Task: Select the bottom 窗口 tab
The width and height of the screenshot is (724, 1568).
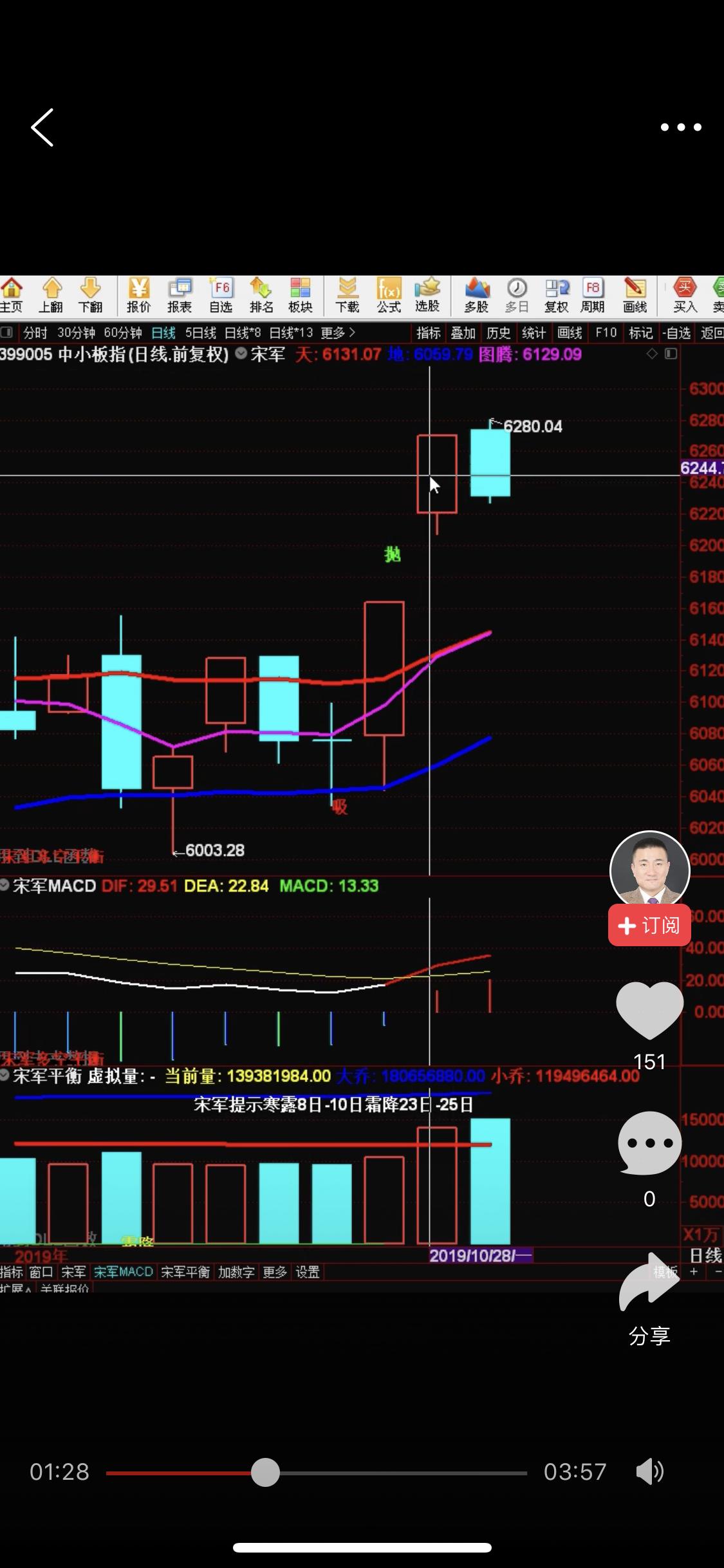Action: (x=42, y=1272)
